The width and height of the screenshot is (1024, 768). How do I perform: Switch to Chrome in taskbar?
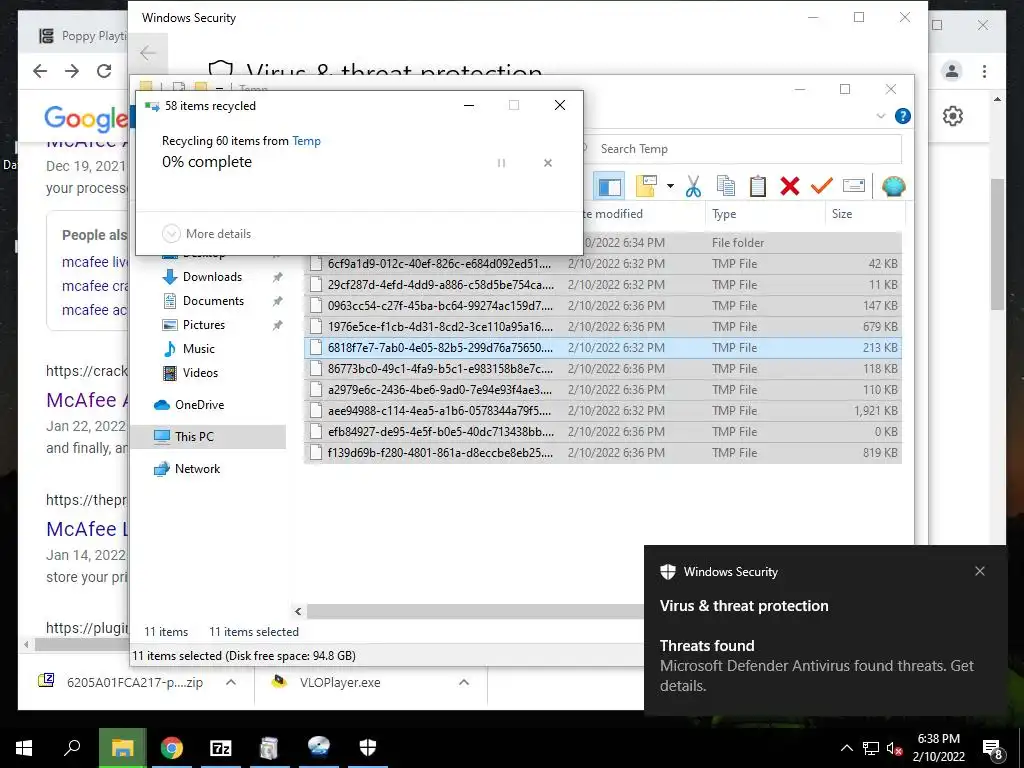click(x=172, y=748)
